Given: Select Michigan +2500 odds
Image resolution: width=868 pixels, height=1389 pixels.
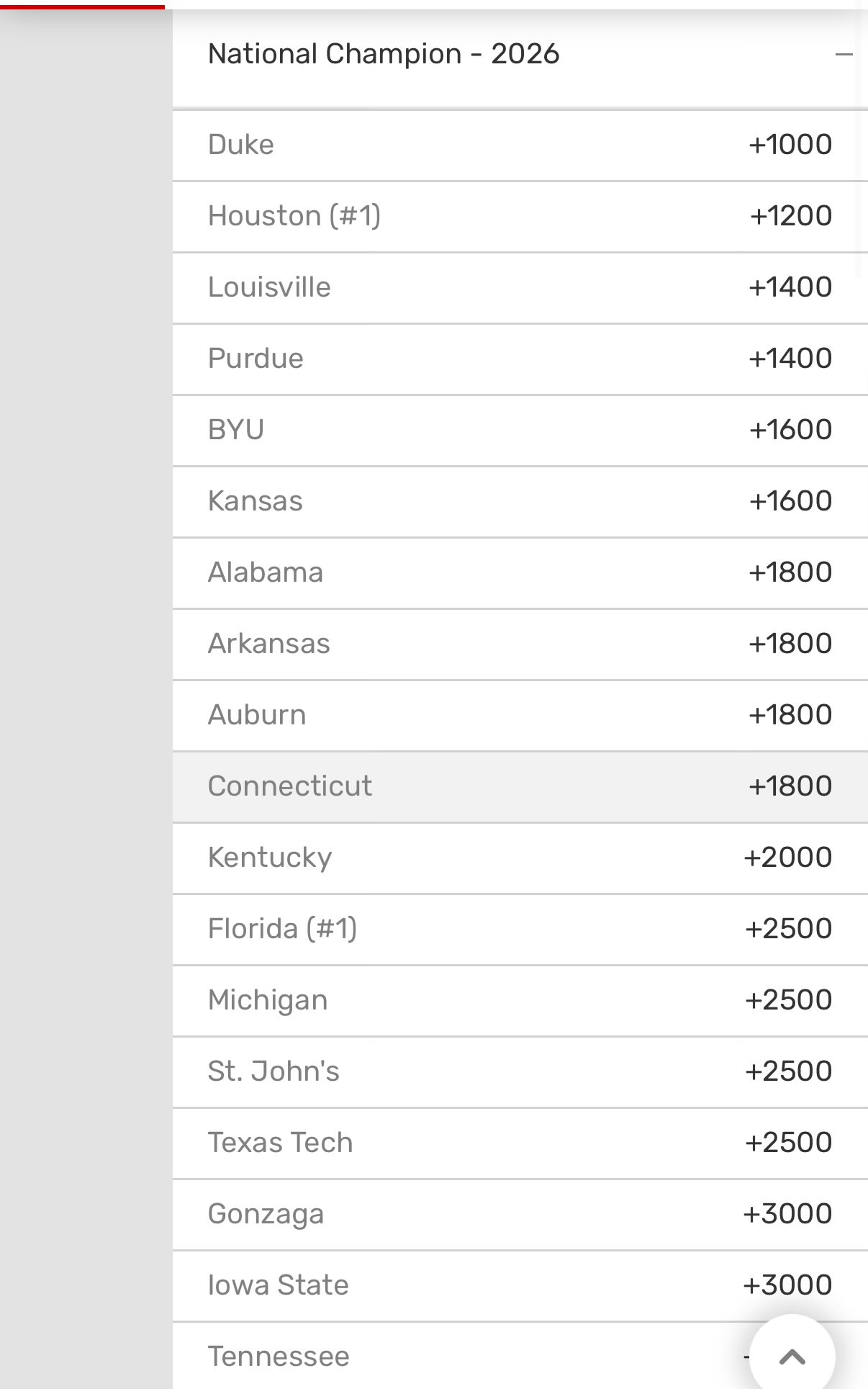Looking at the screenshot, I should (x=520, y=1001).
